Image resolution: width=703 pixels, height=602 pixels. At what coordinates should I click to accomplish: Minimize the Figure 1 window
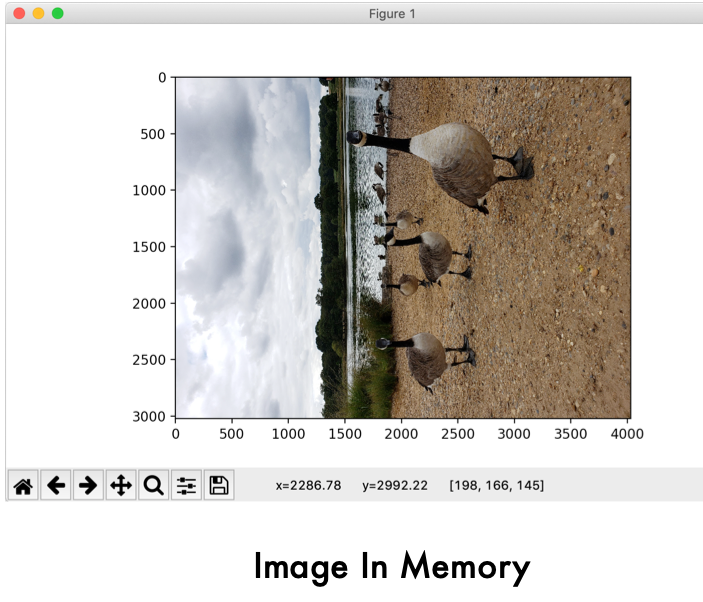[x=38, y=13]
